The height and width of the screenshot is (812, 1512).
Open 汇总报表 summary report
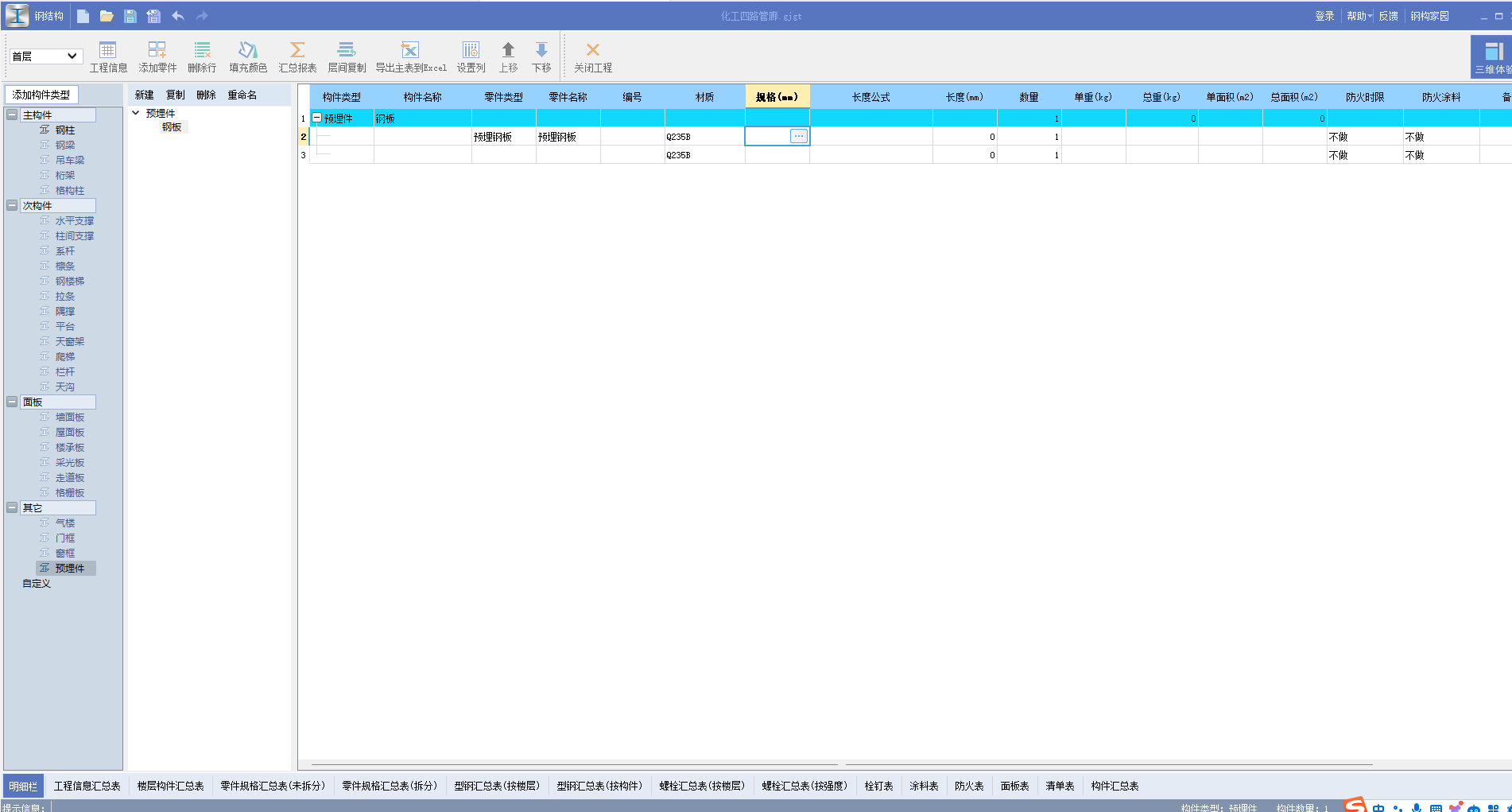point(297,57)
